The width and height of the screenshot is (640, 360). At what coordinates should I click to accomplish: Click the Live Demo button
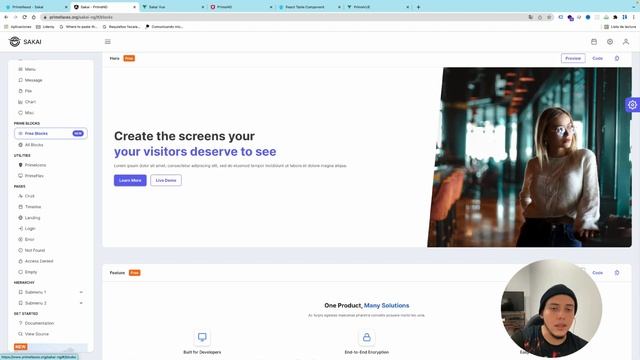(x=166, y=180)
